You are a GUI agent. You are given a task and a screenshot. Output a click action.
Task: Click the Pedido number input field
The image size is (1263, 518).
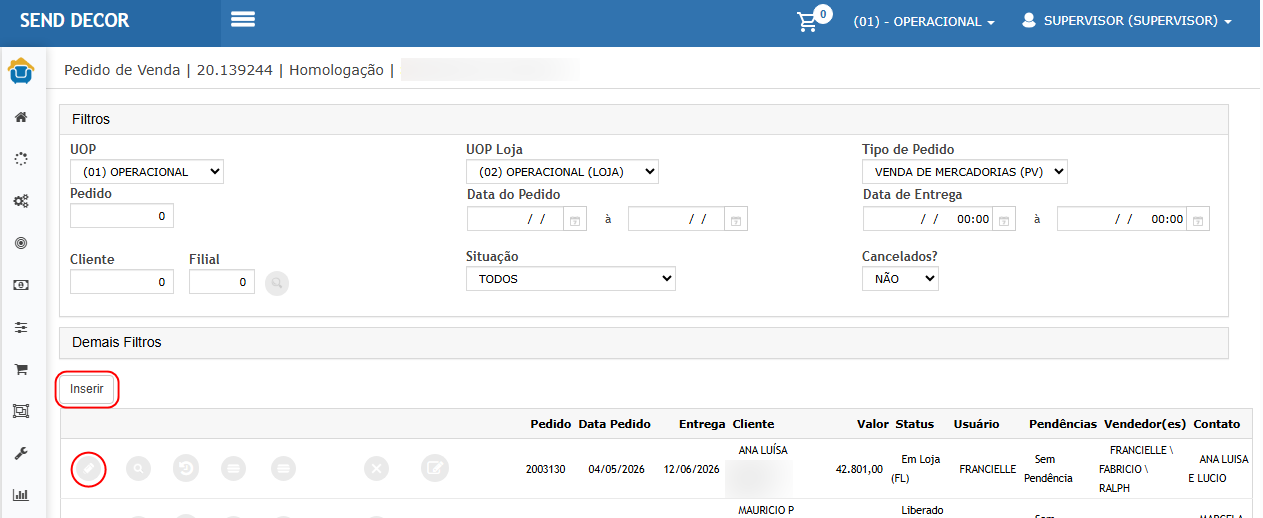click(122, 216)
